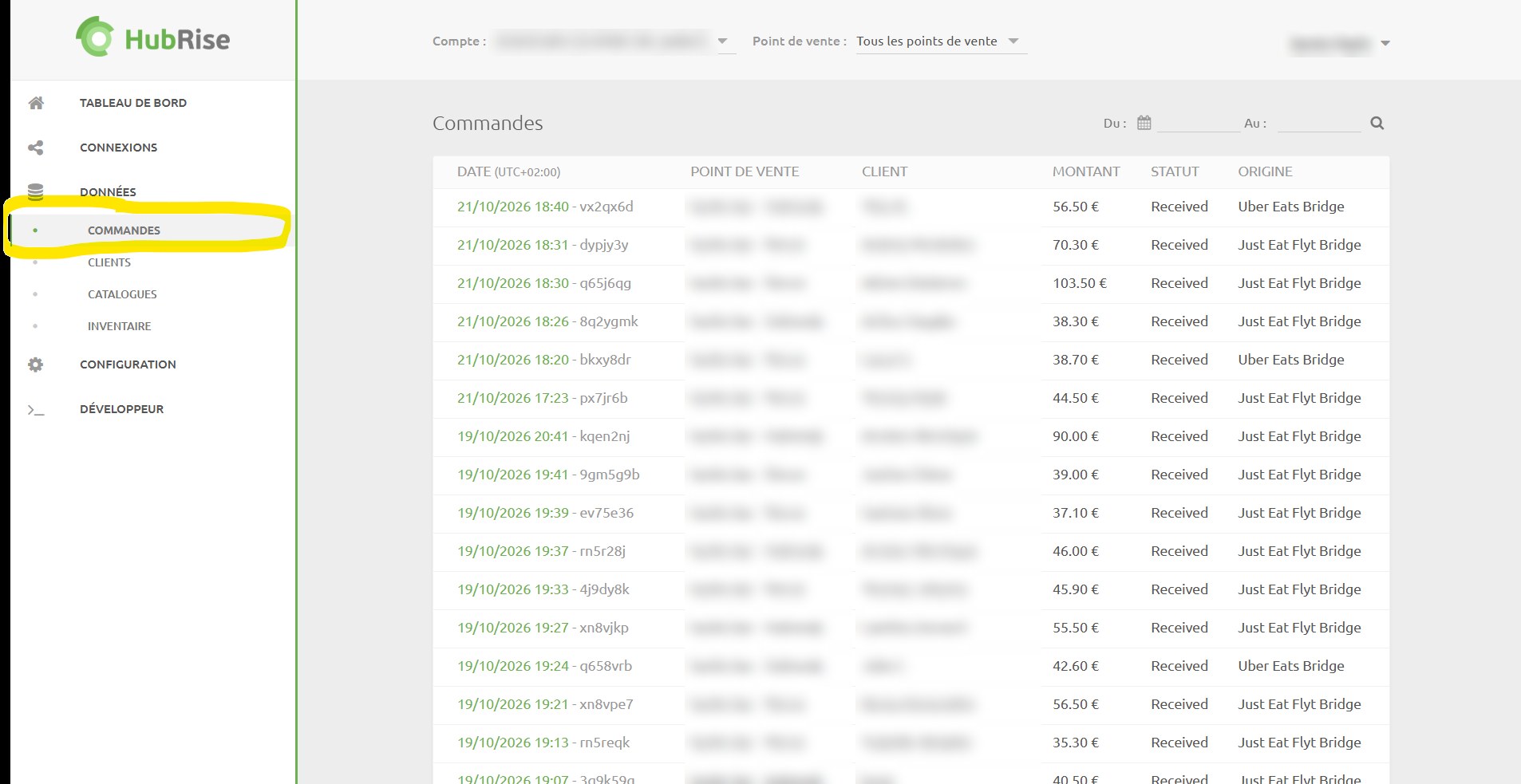The image size is (1521, 784).
Task: Click the 35.30 € amount
Action: tap(1076, 743)
